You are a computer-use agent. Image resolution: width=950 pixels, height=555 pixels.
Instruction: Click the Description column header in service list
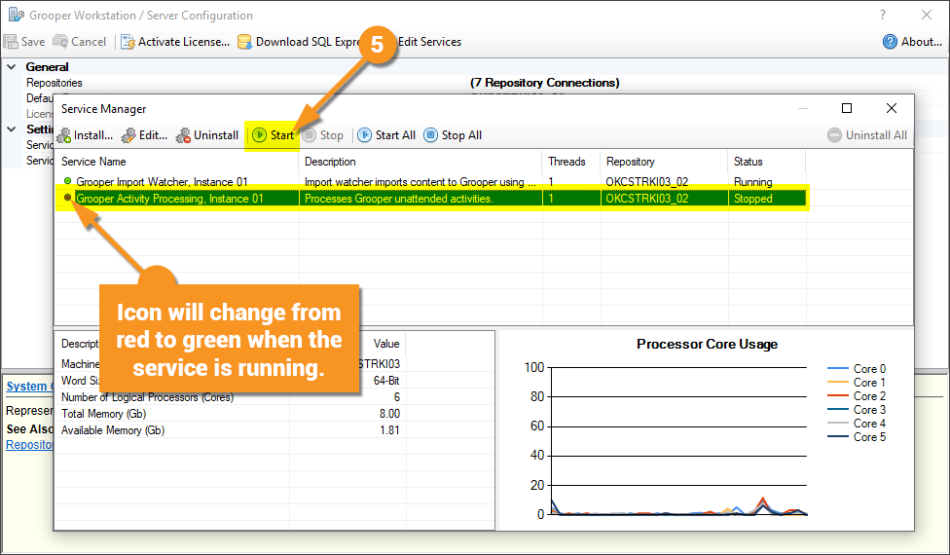[x=420, y=162]
